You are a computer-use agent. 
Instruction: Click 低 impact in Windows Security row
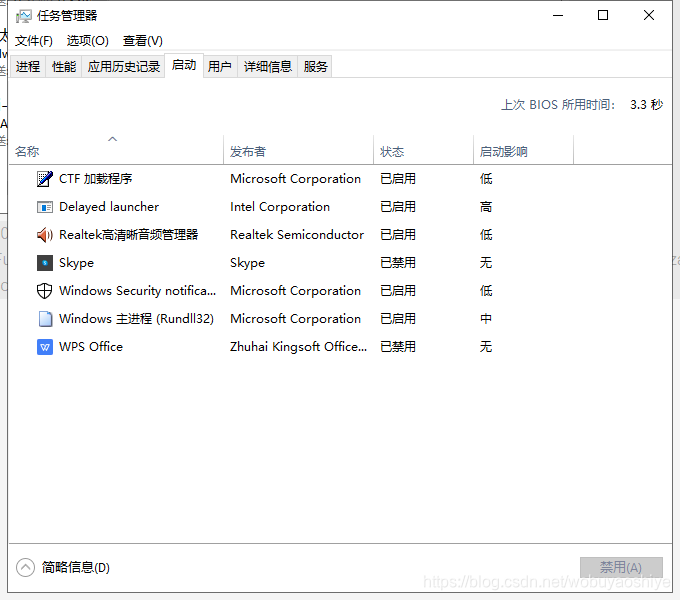[x=486, y=290]
